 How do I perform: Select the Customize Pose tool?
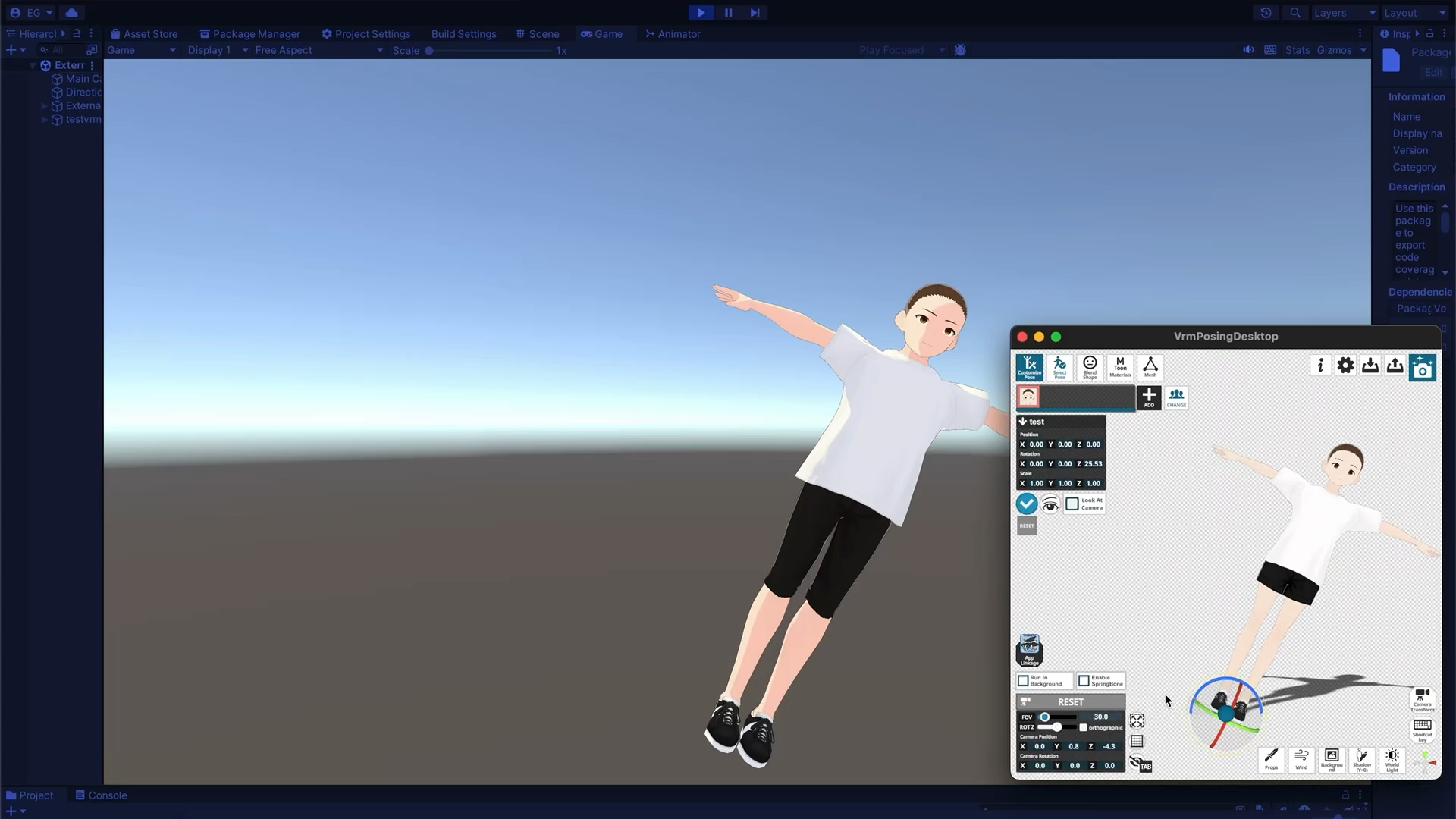1029,367
